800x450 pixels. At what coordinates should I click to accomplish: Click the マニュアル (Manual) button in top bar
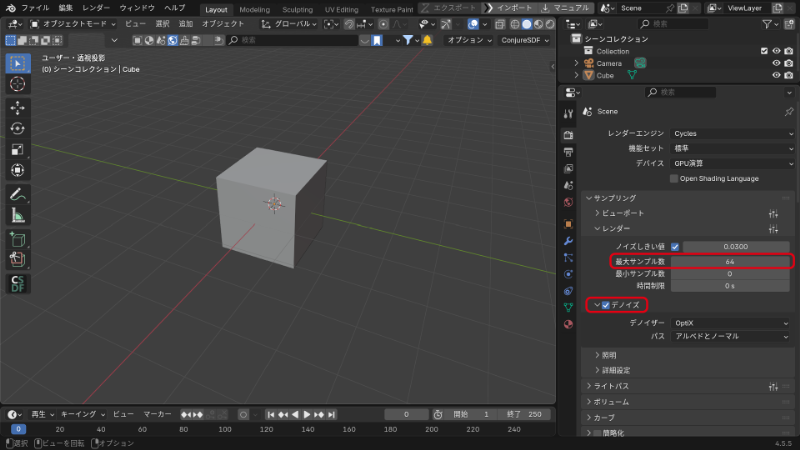click(x=566, y=7)
